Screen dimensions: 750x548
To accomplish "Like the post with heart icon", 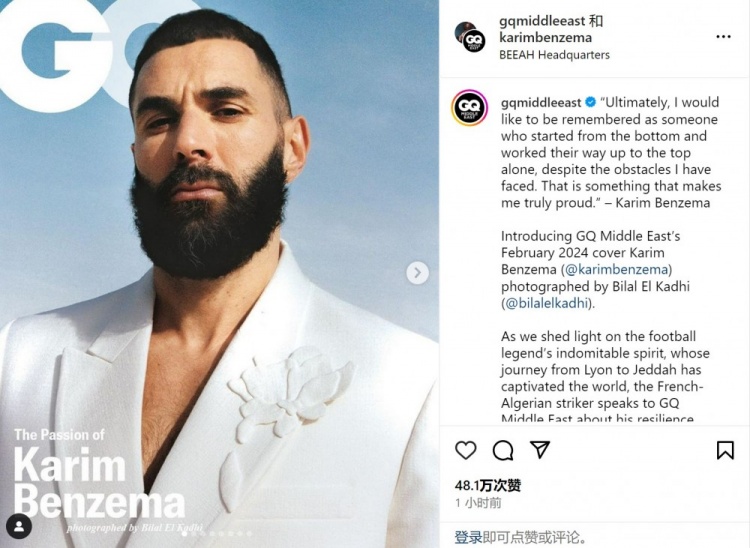I will tap(465, 450).
